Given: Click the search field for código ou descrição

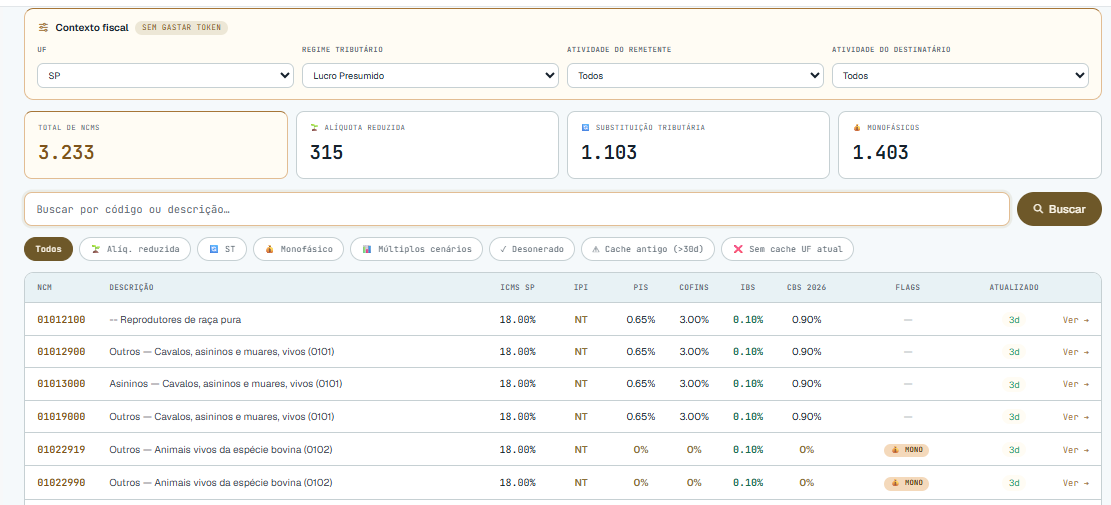Looking at the screenshot, I should [517, 209].
